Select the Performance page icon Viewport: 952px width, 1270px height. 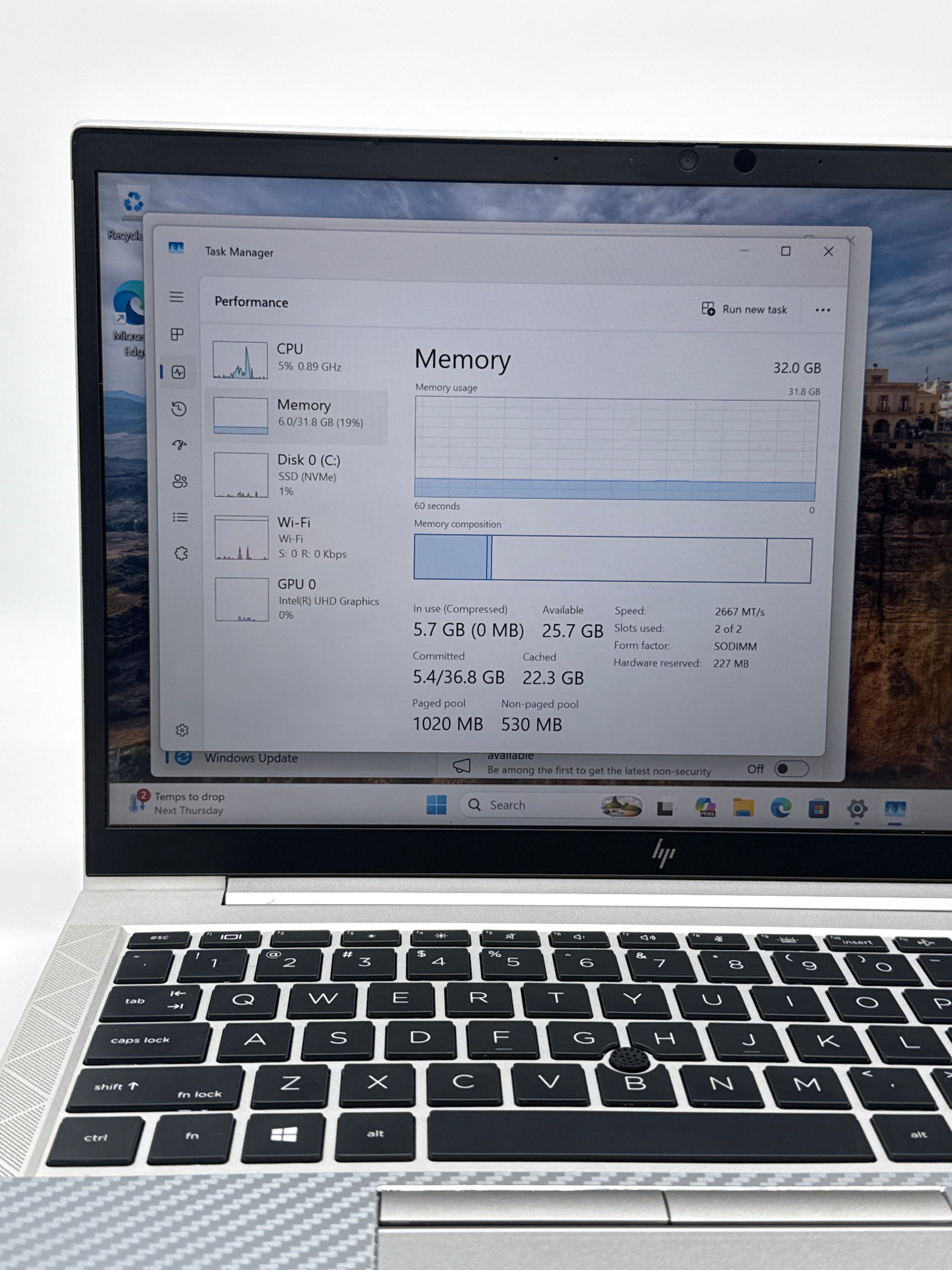click(178, 373)
